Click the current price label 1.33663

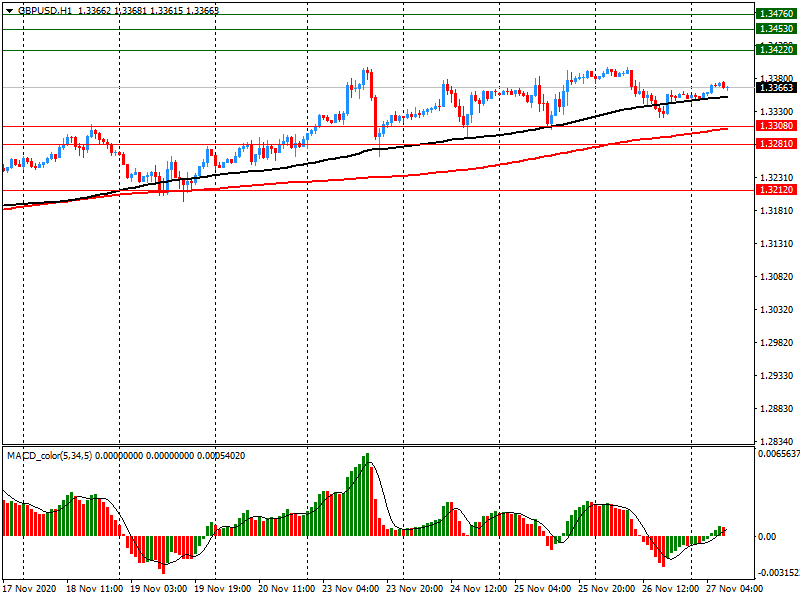[x=776, y=88]
